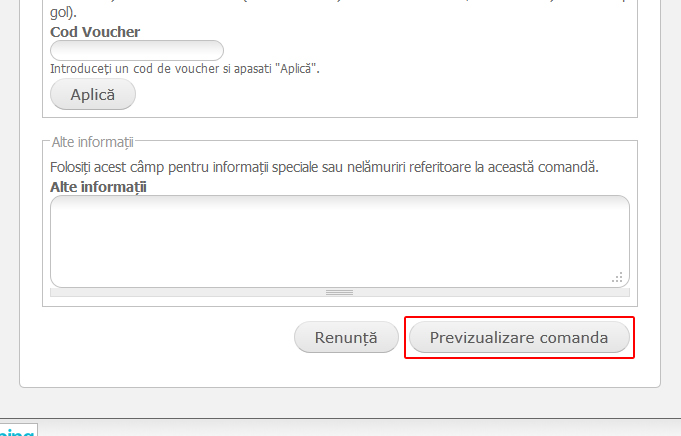Focus the Alte informații text area

[x=340, y=241]
